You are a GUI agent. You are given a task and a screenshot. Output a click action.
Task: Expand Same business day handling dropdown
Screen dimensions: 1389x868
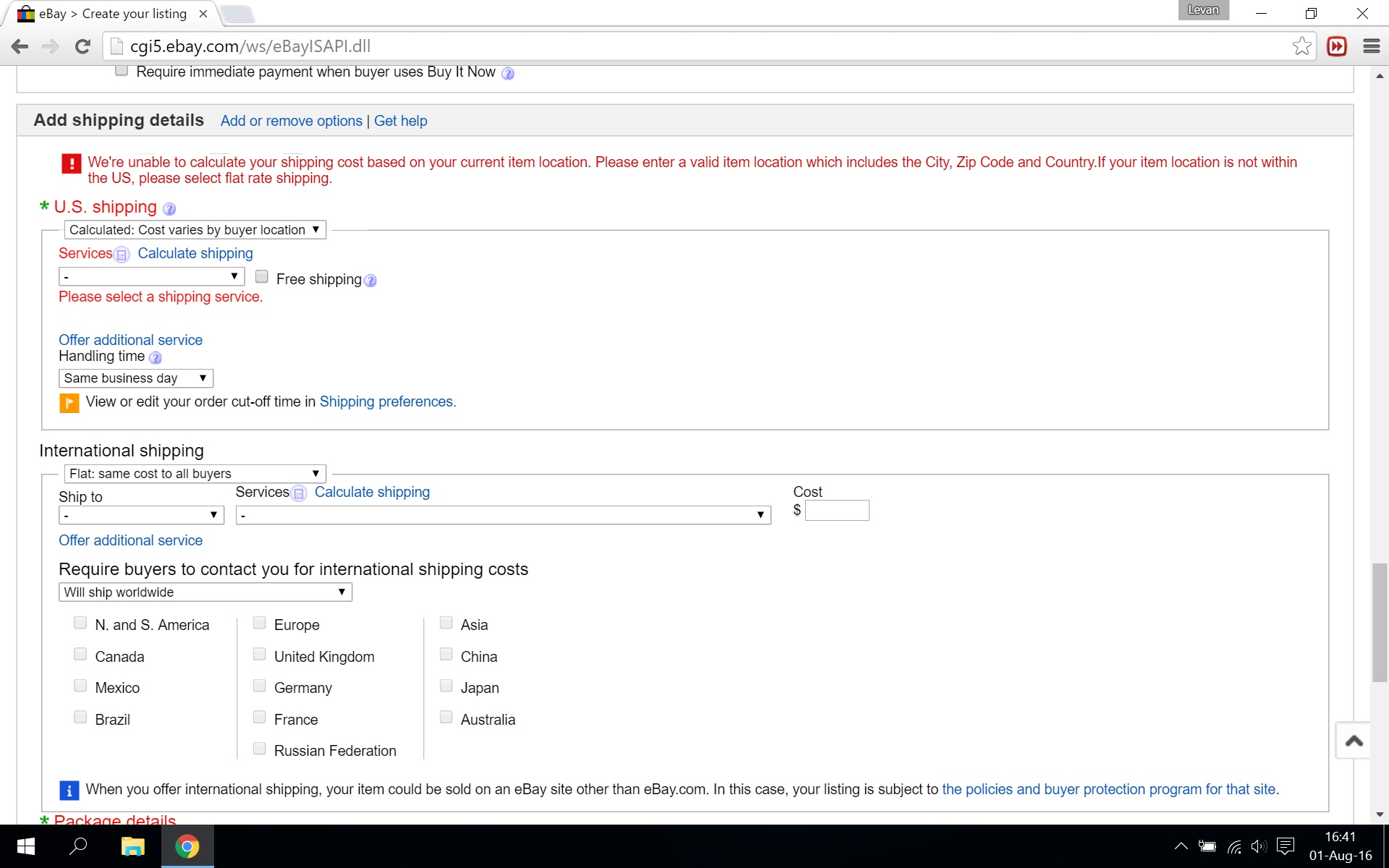(x=135, y=378)
